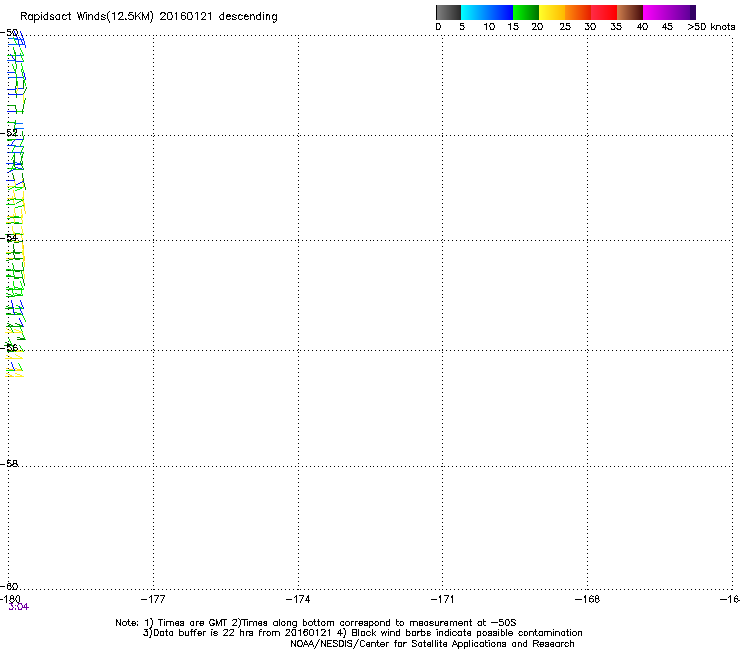Click the '-58' latitude axis label
This screenshot has height=650, width=740.
[9, 464]
